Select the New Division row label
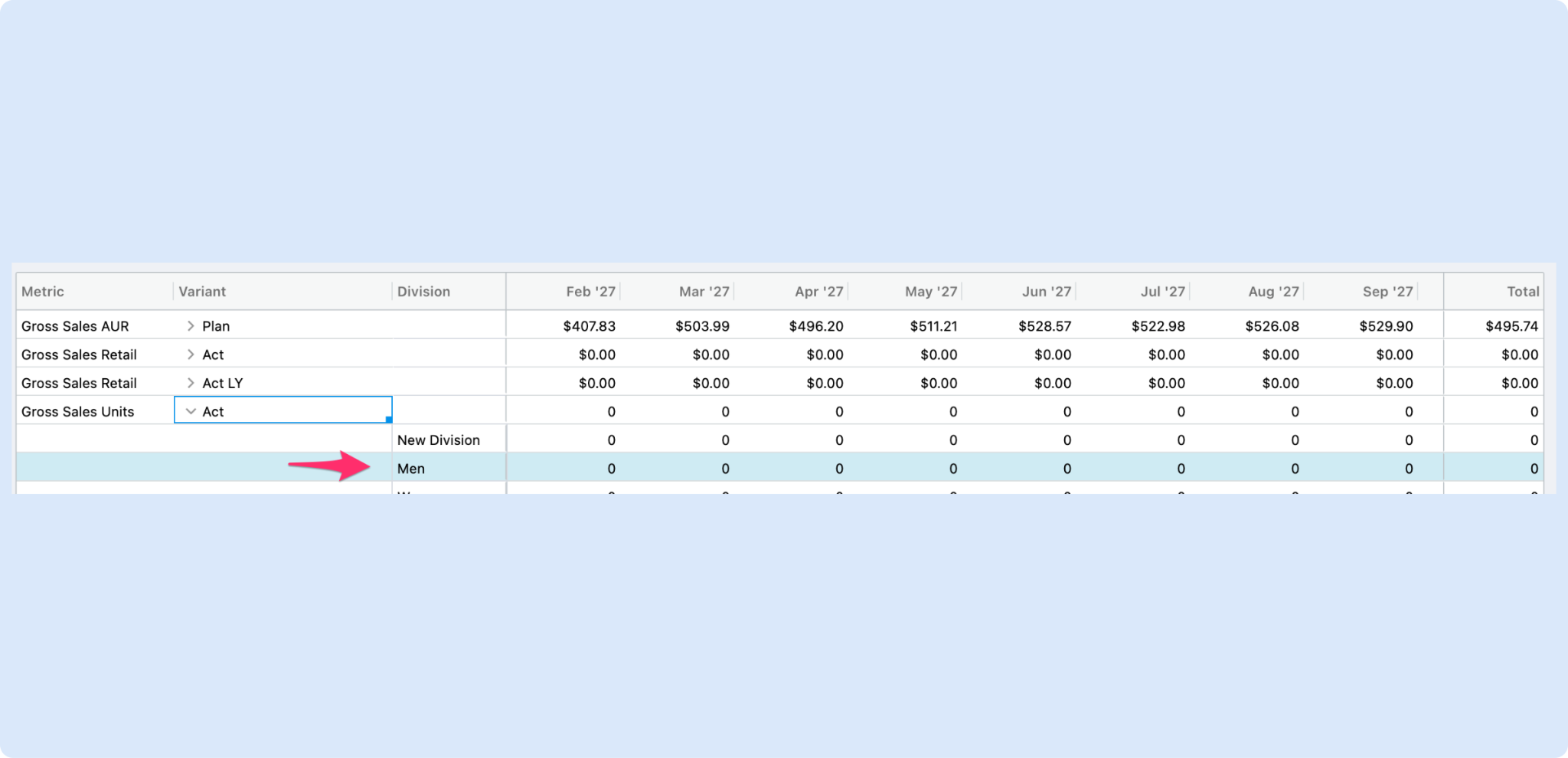This screenshot has width=1568, height=758. point(438,440)
